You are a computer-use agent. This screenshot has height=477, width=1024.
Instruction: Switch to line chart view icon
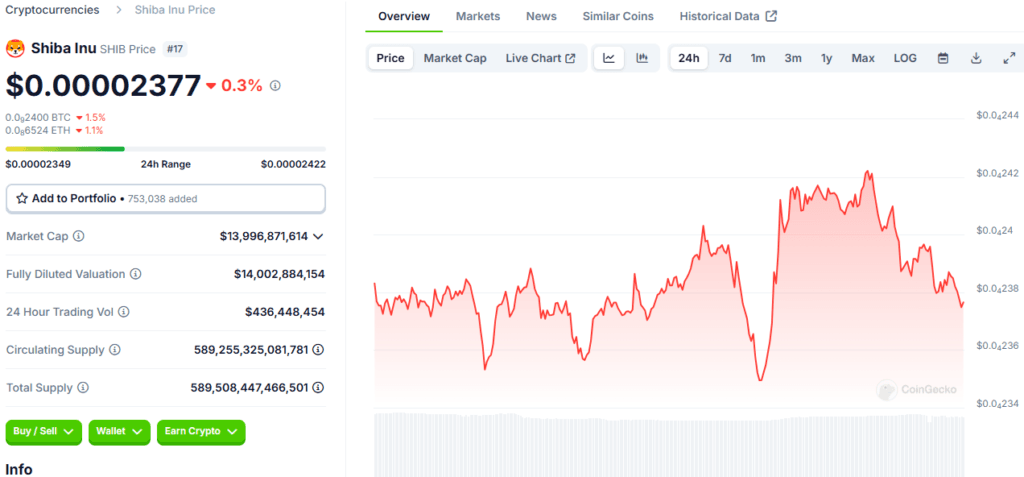(609, 58)
